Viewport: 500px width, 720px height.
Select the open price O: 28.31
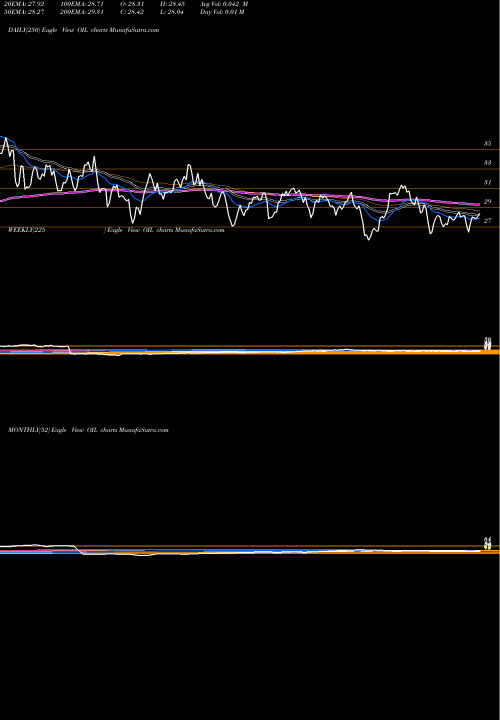132,4
